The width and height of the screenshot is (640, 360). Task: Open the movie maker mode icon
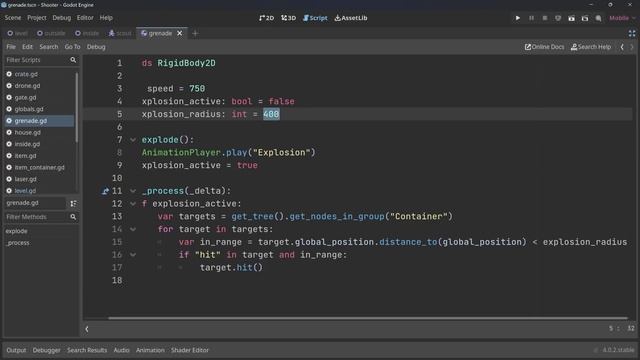[598, 18]
